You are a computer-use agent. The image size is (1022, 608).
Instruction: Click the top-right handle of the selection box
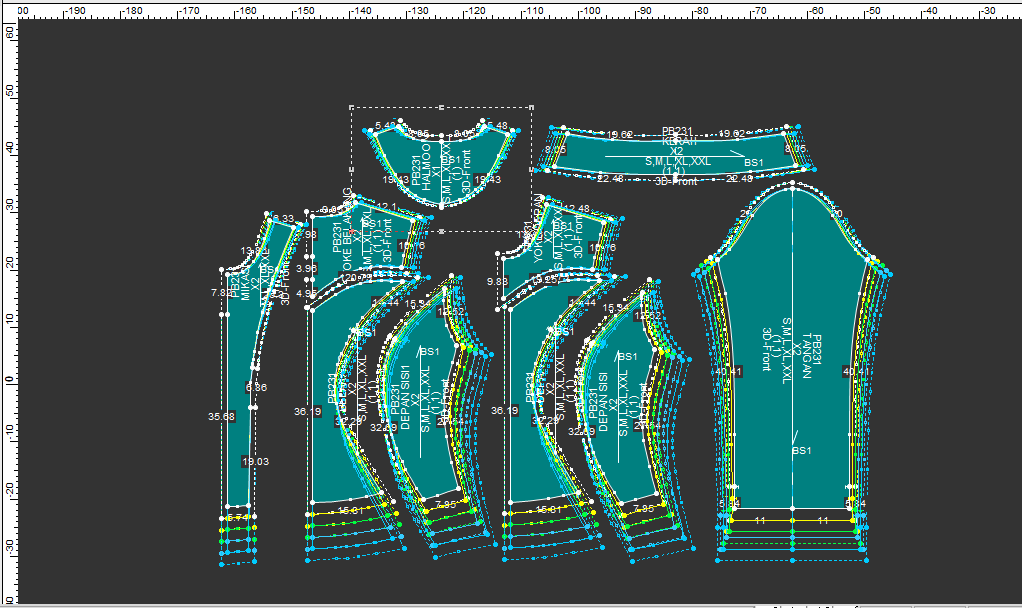point(530,106)
